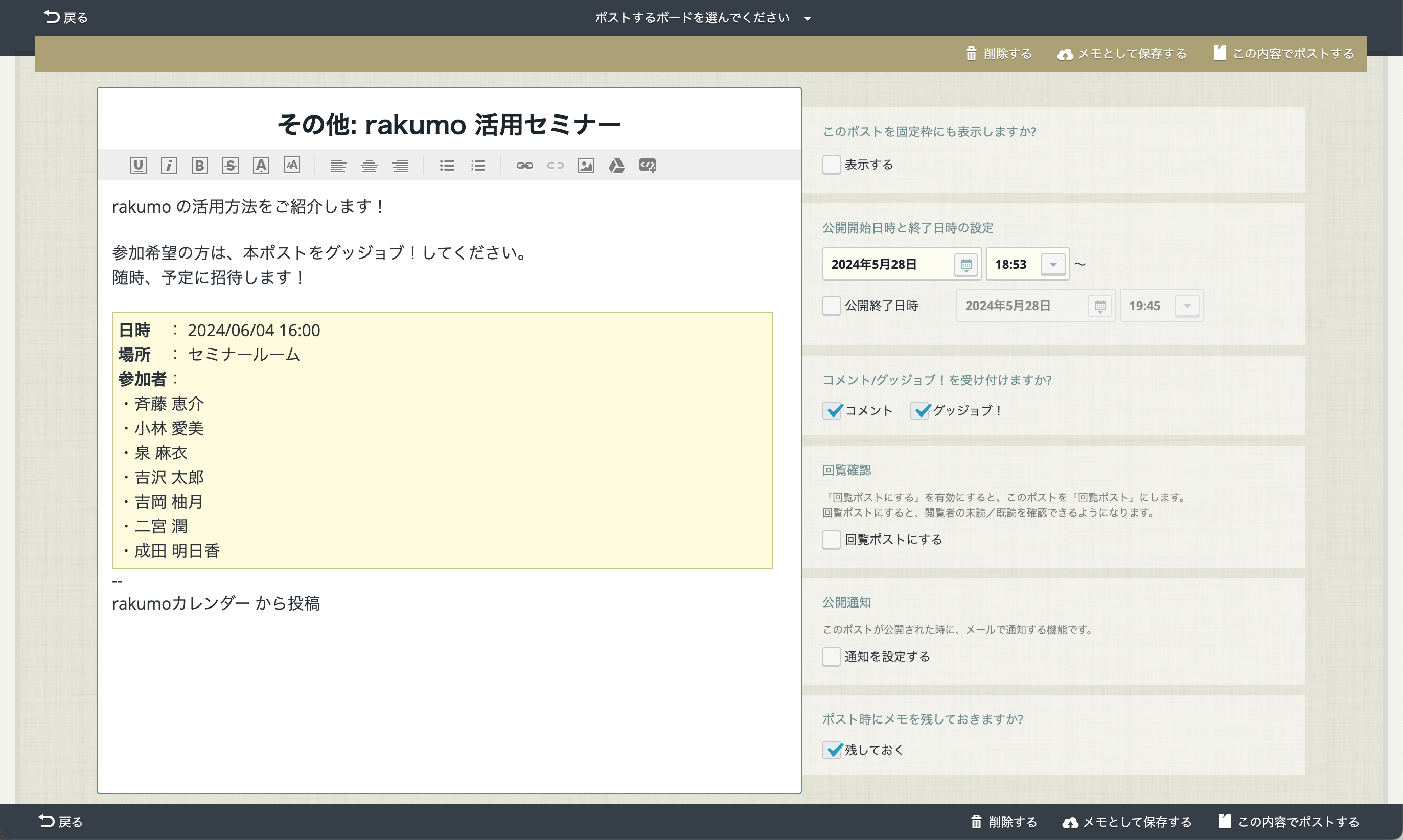Screen dimensions: 1403x840
Task: Insert numbered list
Action: 478,165
